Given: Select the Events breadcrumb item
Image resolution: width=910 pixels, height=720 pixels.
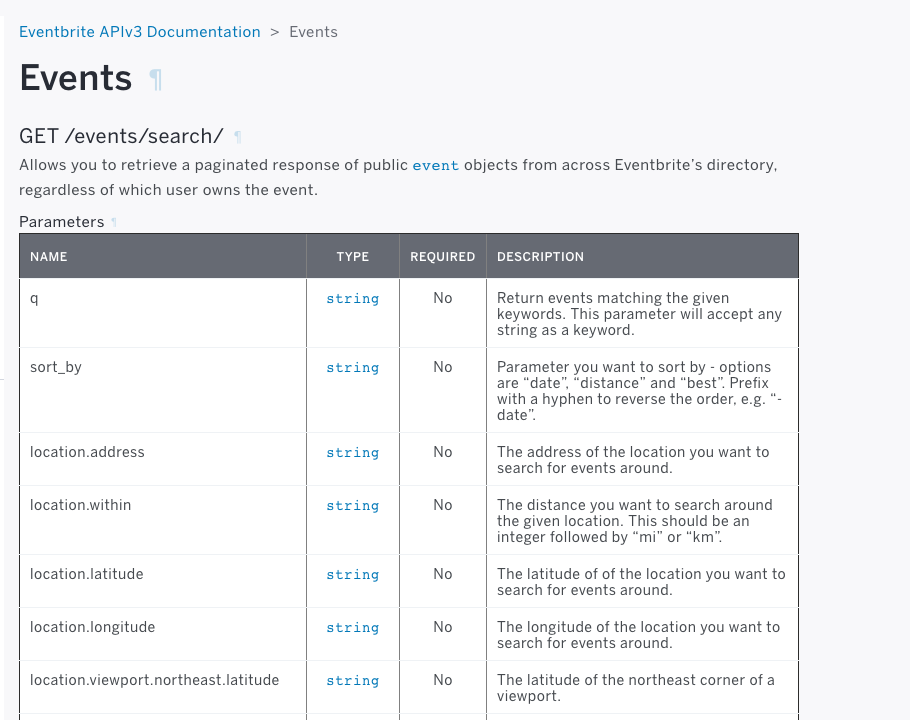Looking at the screenshot, I should pos(313,32).
